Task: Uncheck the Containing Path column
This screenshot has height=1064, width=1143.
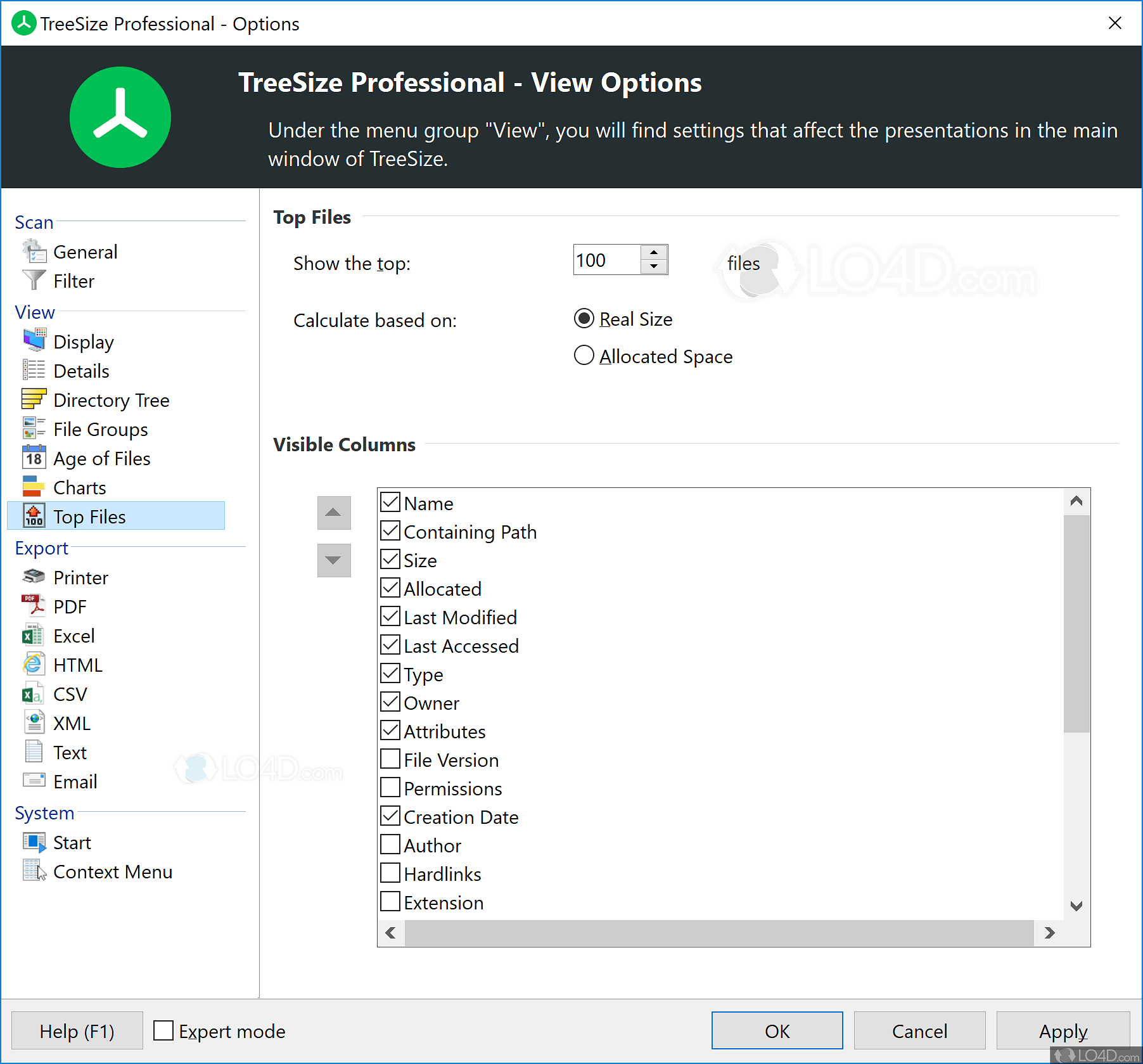Action: click(390, 530)
